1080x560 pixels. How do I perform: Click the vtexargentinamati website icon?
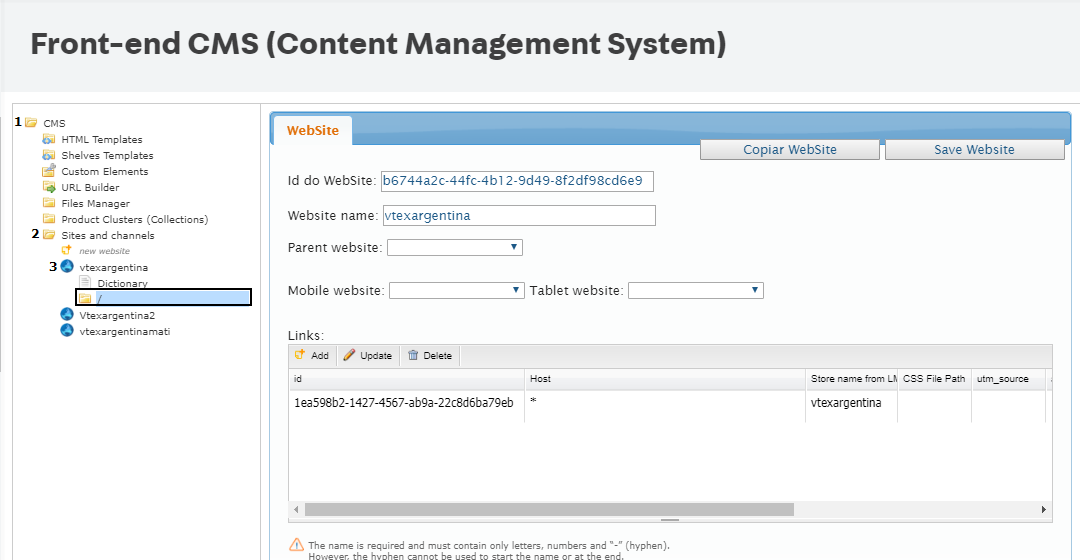(67, 331)
